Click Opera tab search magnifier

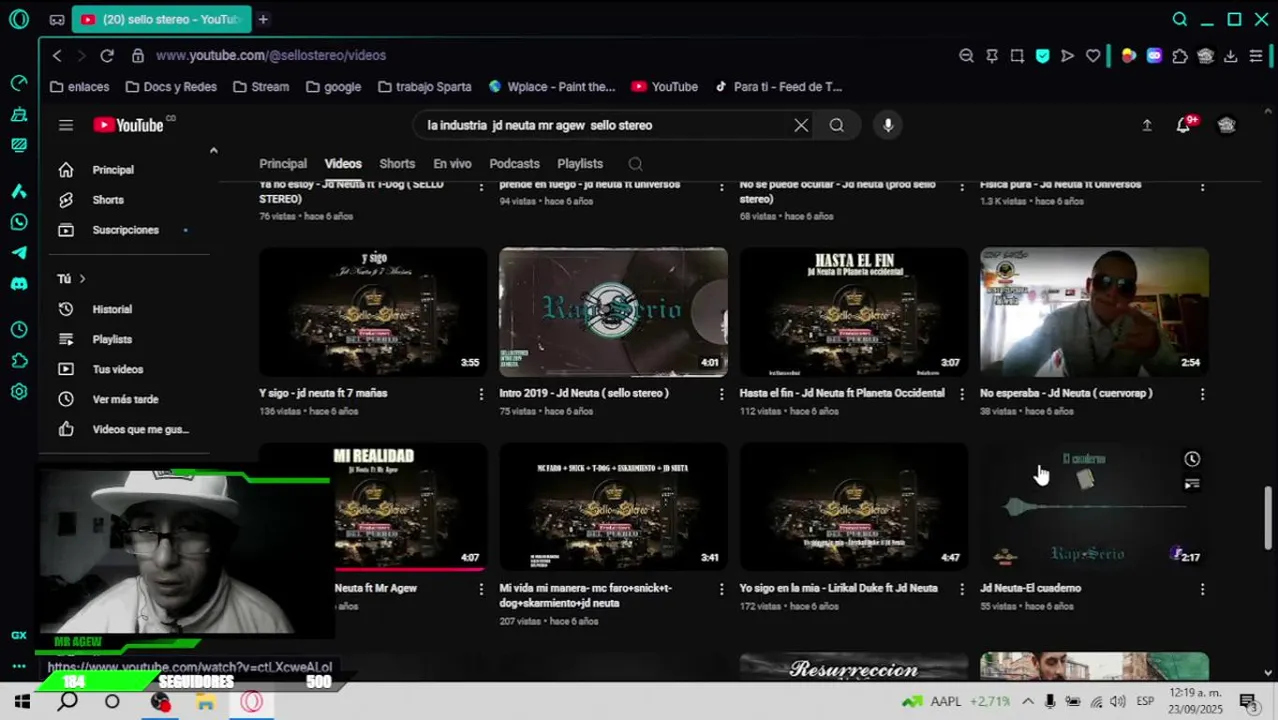(1180, 19)
